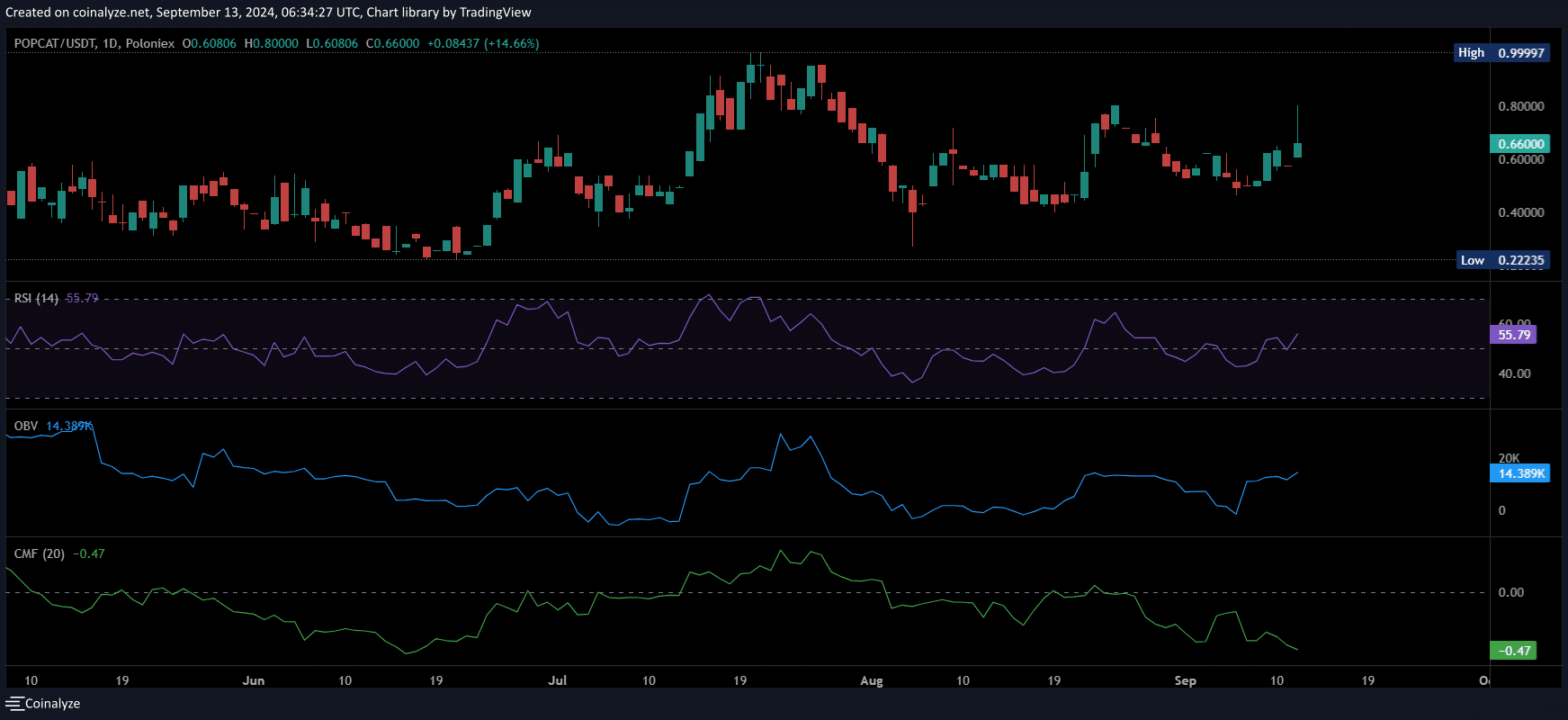Click the High 0.99997 price label
The image size is (1568, 720).
1501,53
